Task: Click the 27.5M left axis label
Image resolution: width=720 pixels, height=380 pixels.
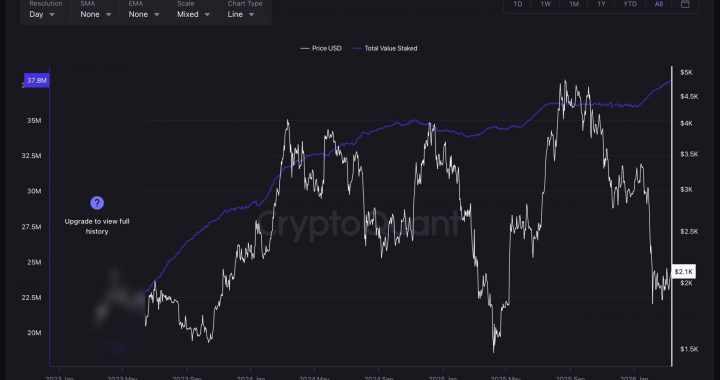Action: pos(31,227)
